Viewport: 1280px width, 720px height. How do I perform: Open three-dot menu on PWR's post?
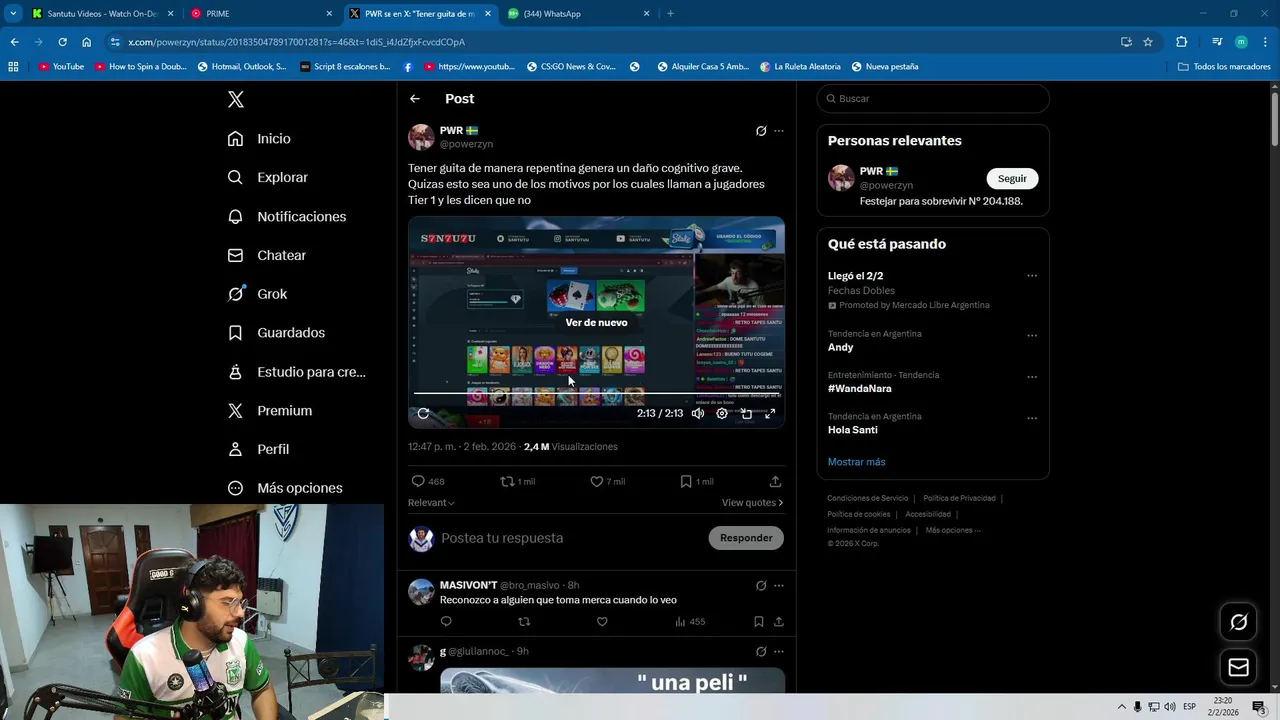point(779,131)
